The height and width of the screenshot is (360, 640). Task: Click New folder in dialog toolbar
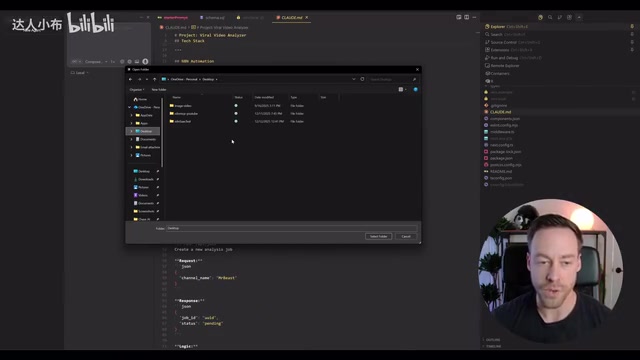pos(159,89)
